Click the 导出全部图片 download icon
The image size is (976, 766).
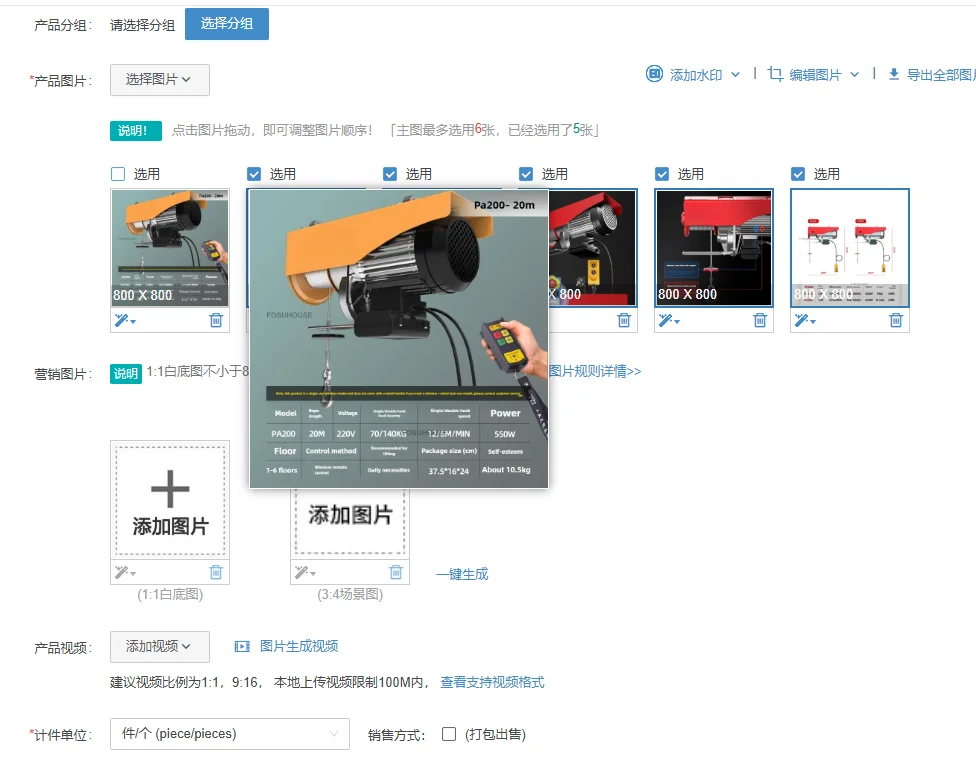tap(894, 74)
